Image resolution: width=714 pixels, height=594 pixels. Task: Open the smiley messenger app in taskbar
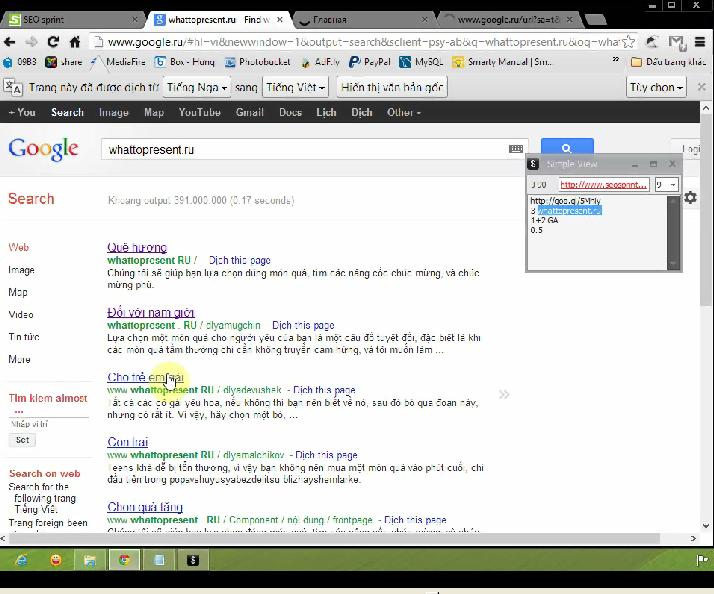[56, 560]
